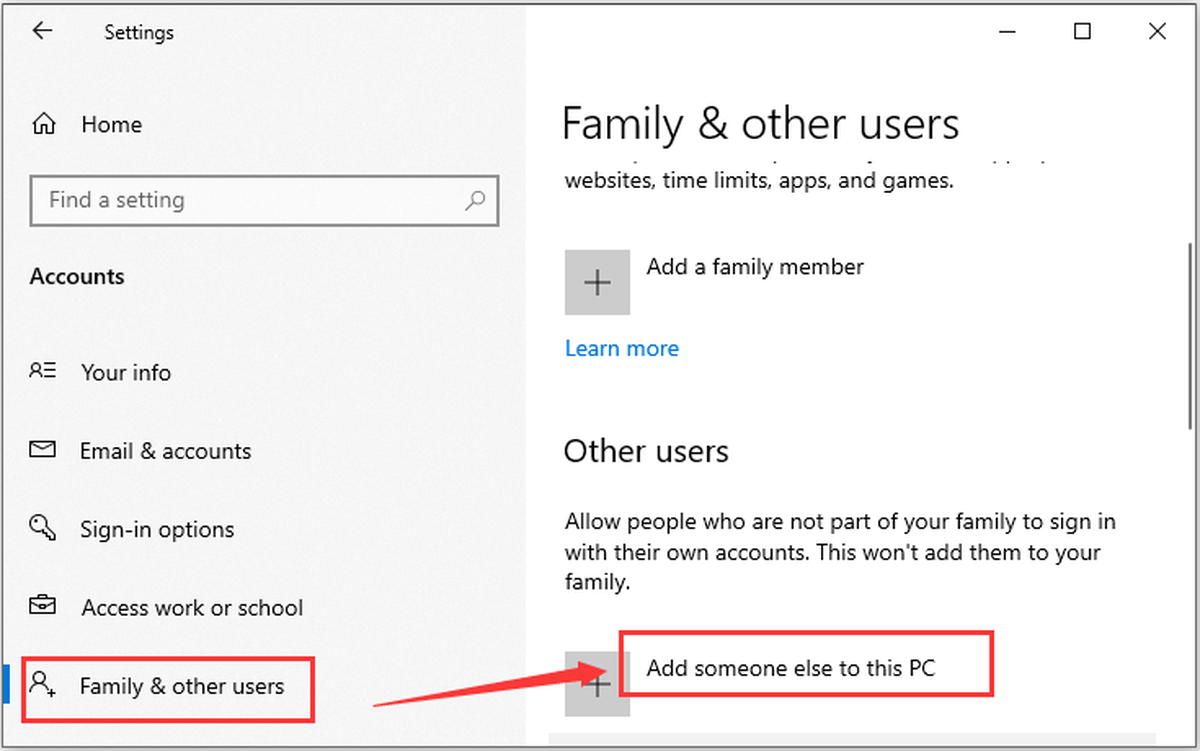This screenshot has width=1200, height=751.
Task: Select Access work or school
Action: click(x=192, y=607)
